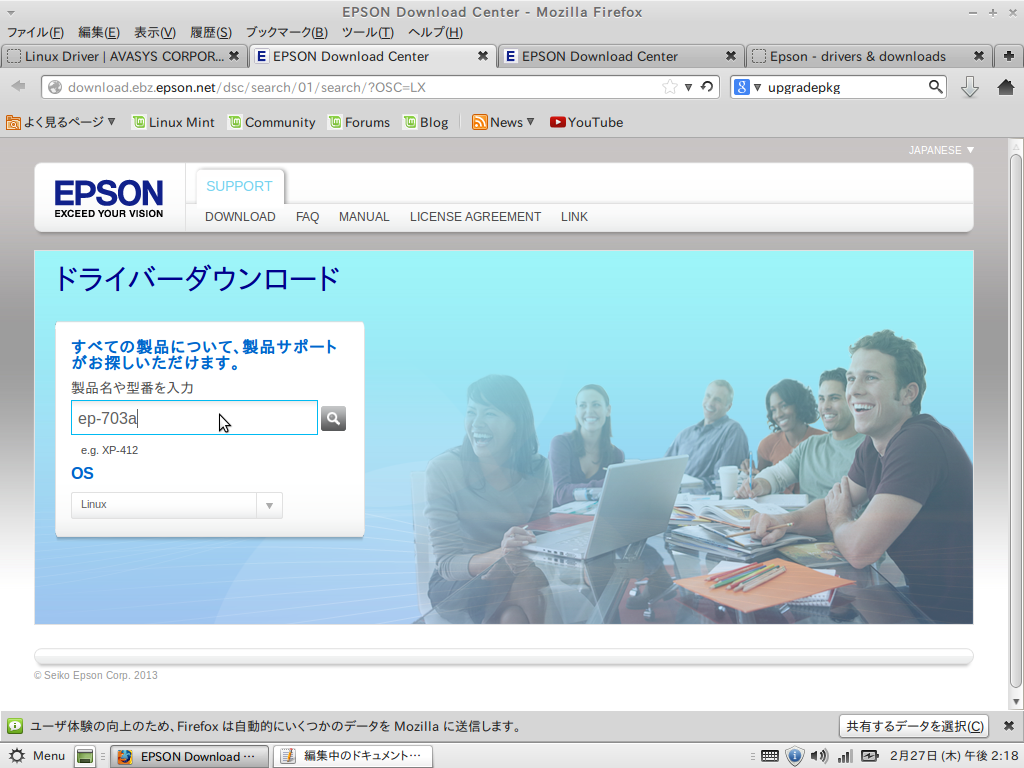This screenshot has width=1024, height=768.
Task: Open YouTube bookmark
Action: pos(586,122)
